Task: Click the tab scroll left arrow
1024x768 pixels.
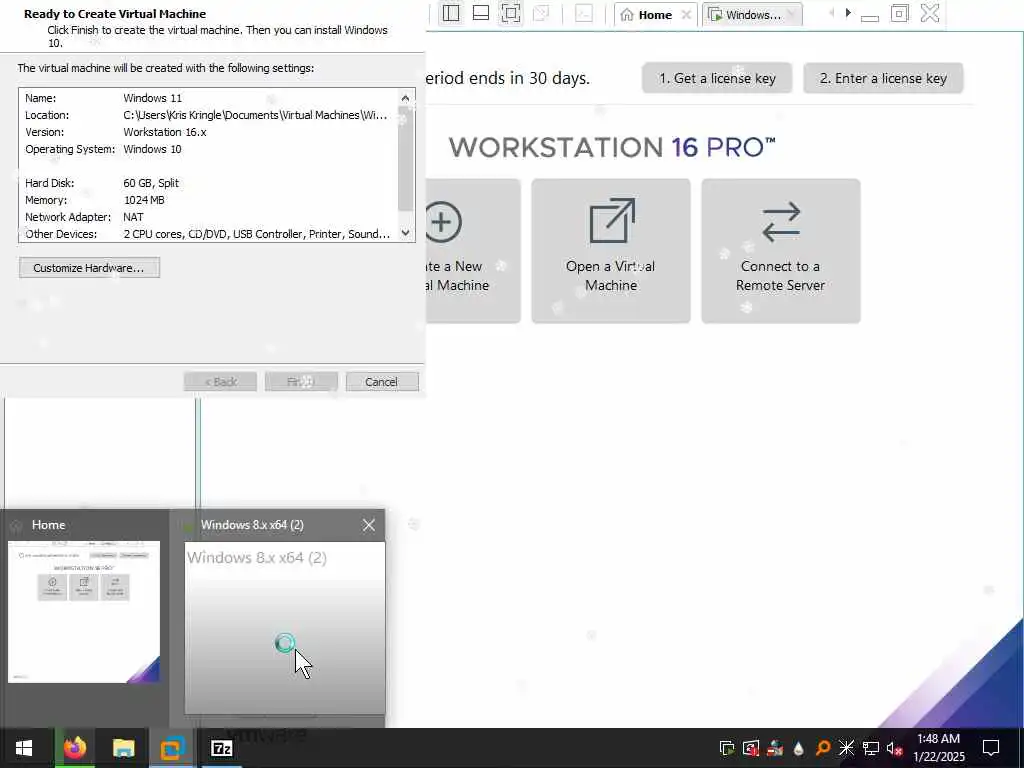Action: point(831,12)
